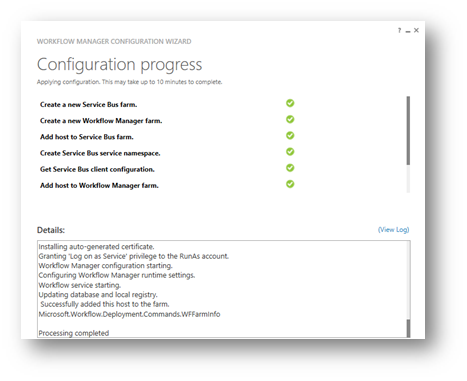
Task: Click 'Updating database and local registry.' line
Action: (98, 295)
